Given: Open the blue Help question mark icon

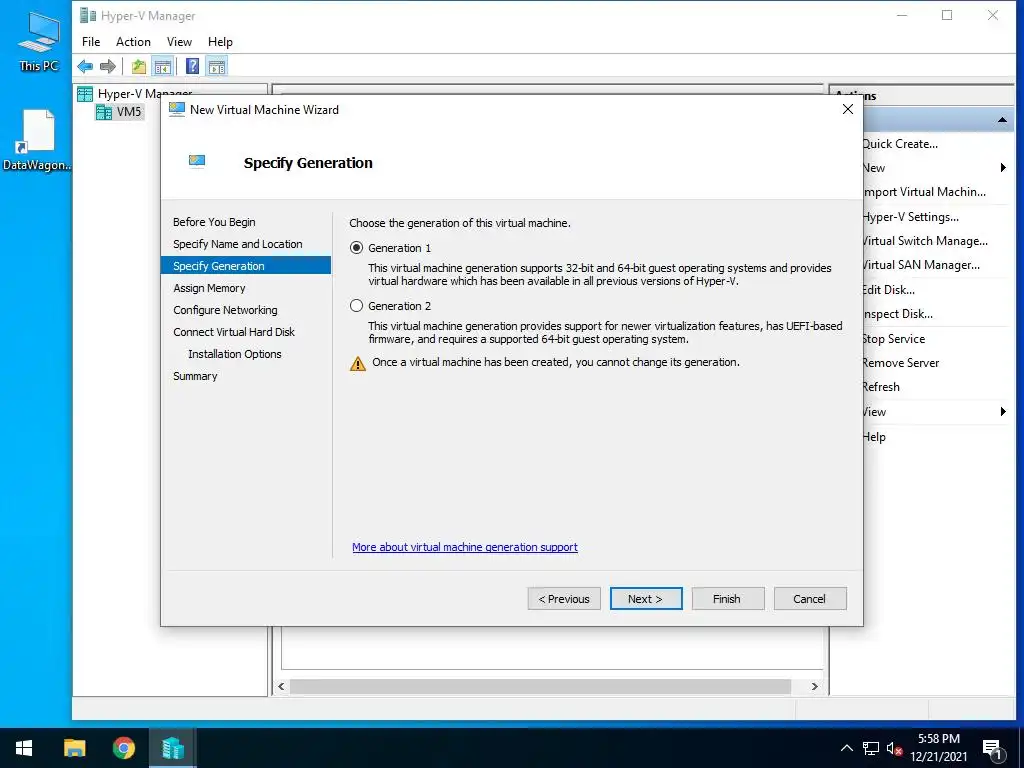Looking at the screenshot, I should point(192,66).
